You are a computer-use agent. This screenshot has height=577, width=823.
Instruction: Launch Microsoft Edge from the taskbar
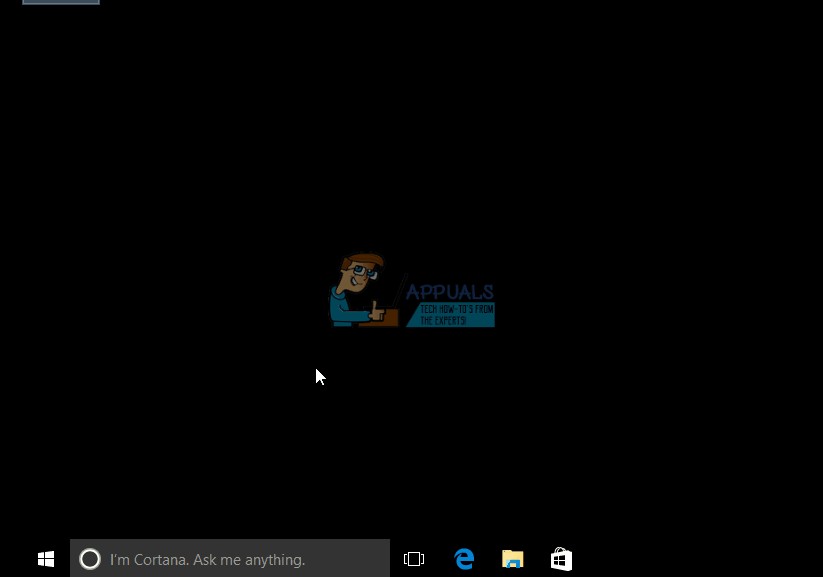pyautogui.click(x=464, y=559)
